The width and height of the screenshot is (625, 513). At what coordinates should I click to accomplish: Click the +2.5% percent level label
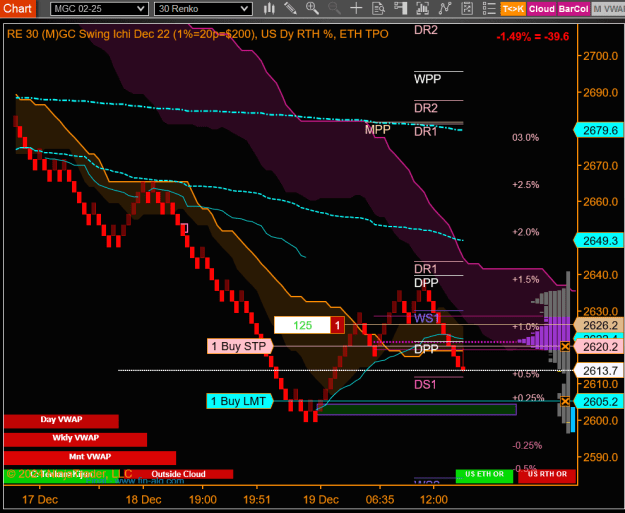pos(526,185)
